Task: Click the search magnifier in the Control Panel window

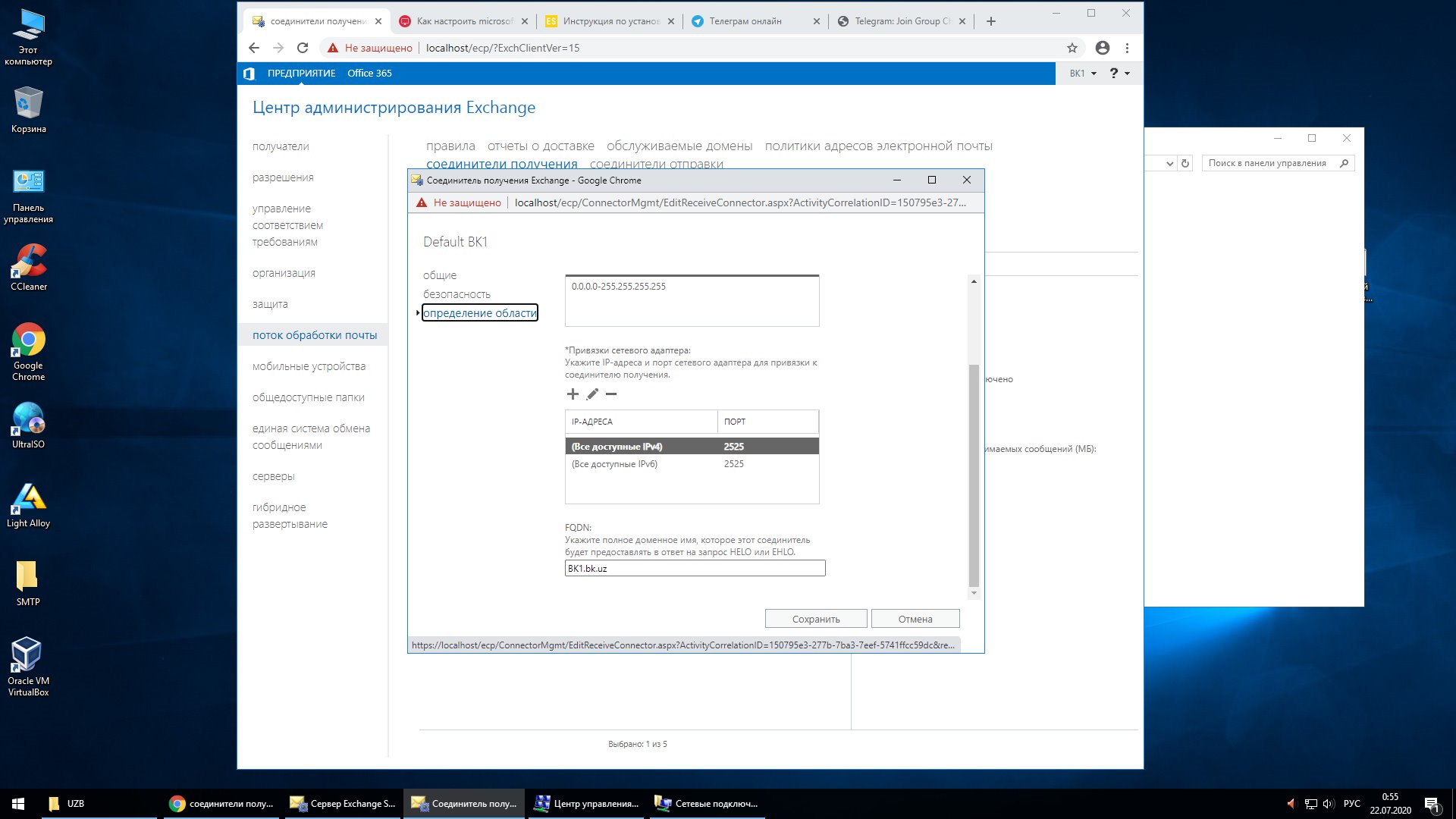Action: click(x=1344, y=163)
